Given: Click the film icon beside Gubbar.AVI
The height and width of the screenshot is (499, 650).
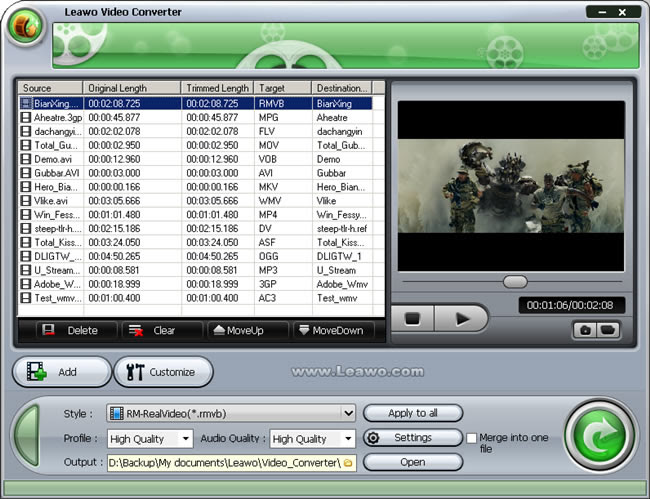Looking at the screenshot, I should pos(26,173).
